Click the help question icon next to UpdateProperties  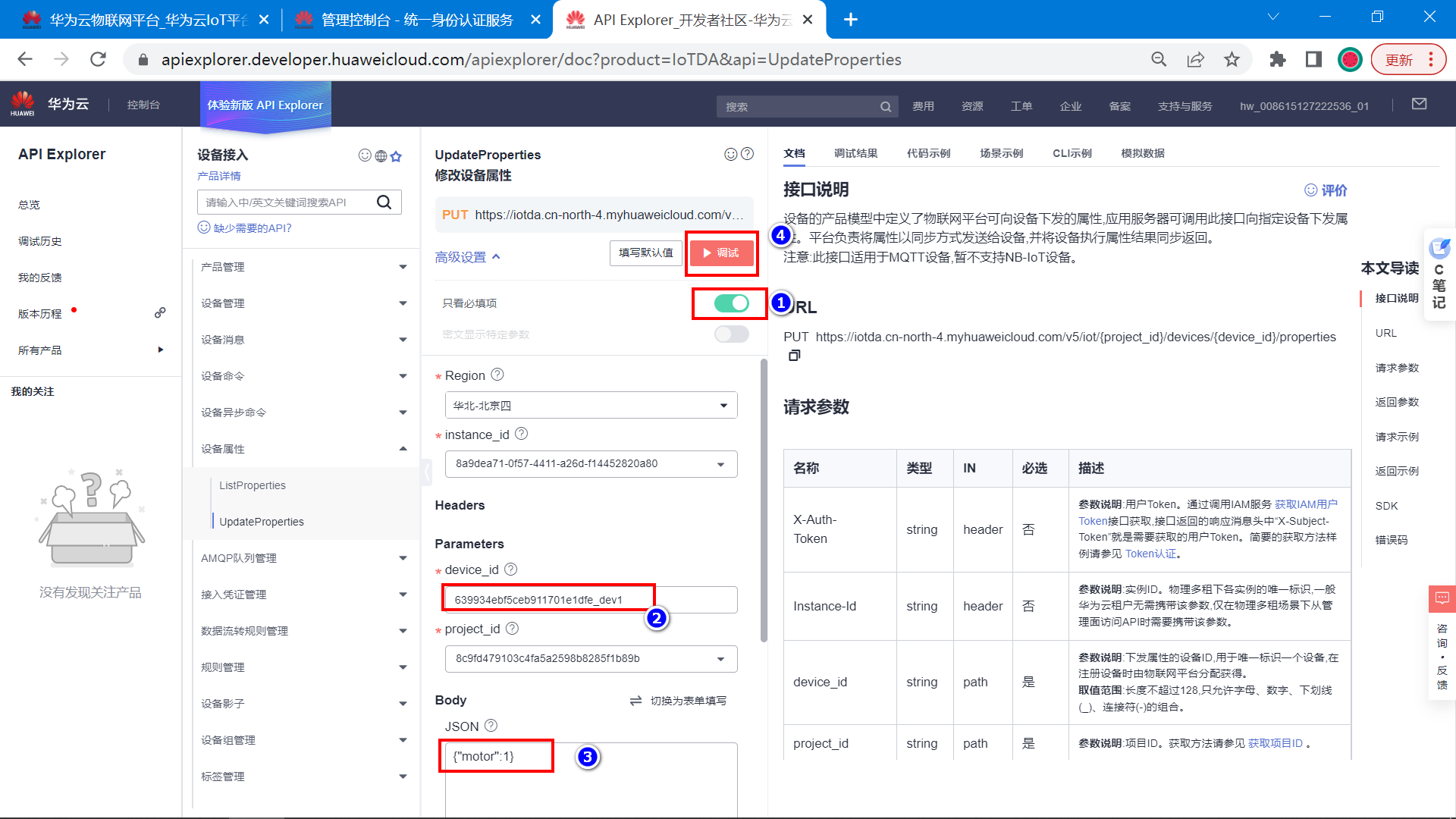pyautogui.click(x=747, y=154)
